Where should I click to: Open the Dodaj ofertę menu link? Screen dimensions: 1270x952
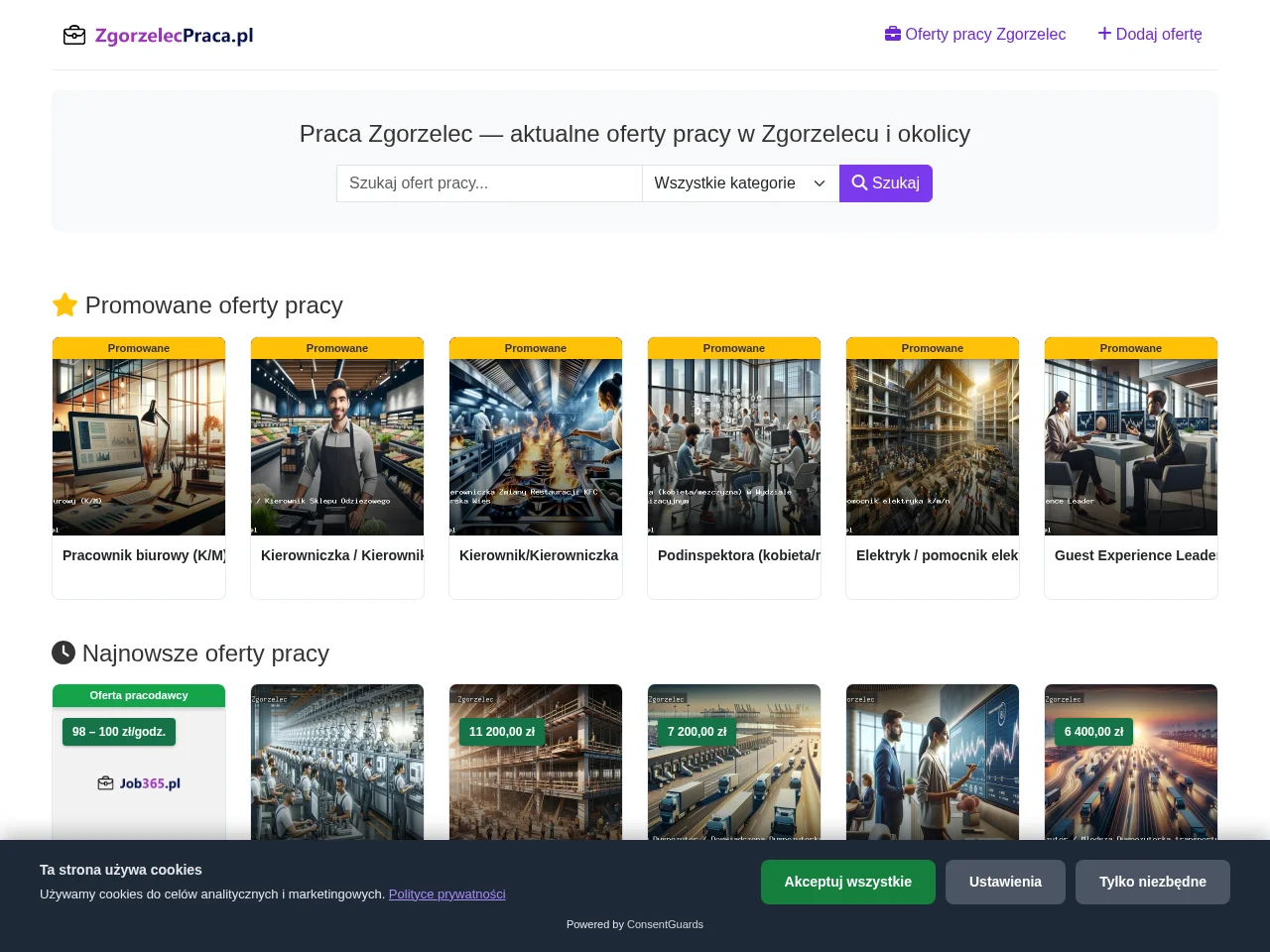[x=1150, y=34]
